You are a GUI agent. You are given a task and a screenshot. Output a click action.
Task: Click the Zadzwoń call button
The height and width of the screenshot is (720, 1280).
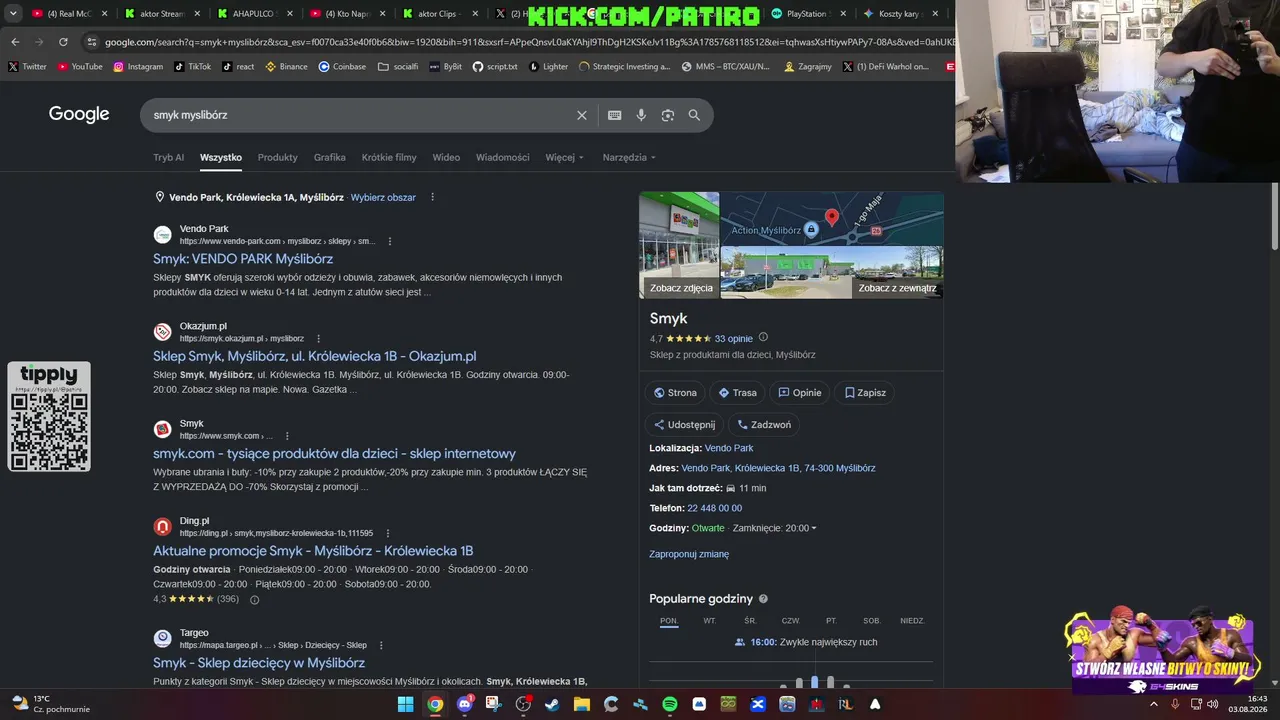pyautogui.click(x=765, y=425)
